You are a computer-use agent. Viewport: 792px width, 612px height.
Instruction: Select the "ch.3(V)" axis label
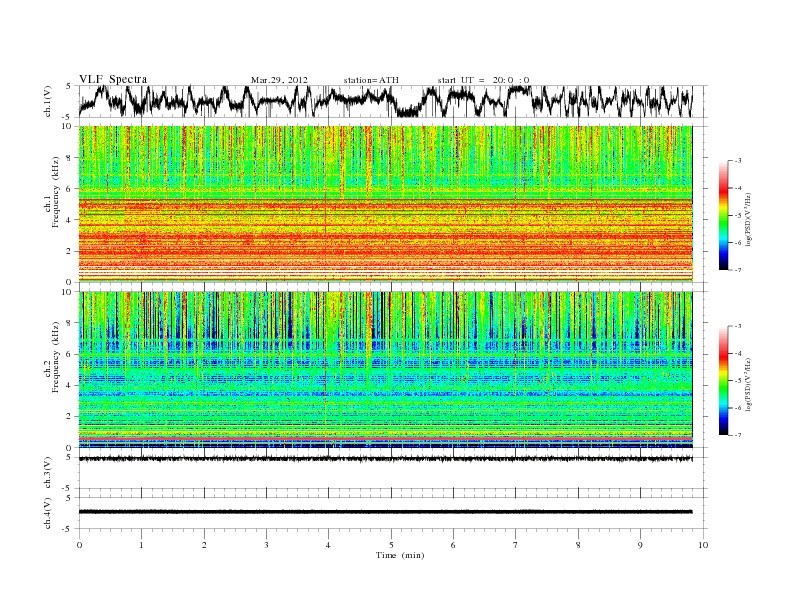click(48, 473)
